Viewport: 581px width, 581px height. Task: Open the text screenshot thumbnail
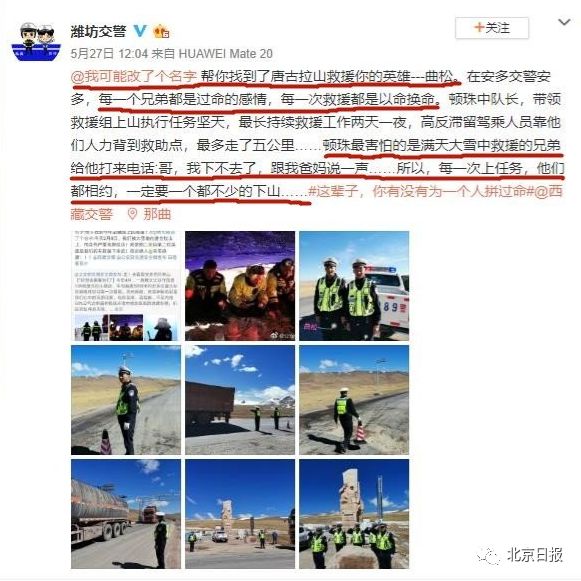[126, 286]
